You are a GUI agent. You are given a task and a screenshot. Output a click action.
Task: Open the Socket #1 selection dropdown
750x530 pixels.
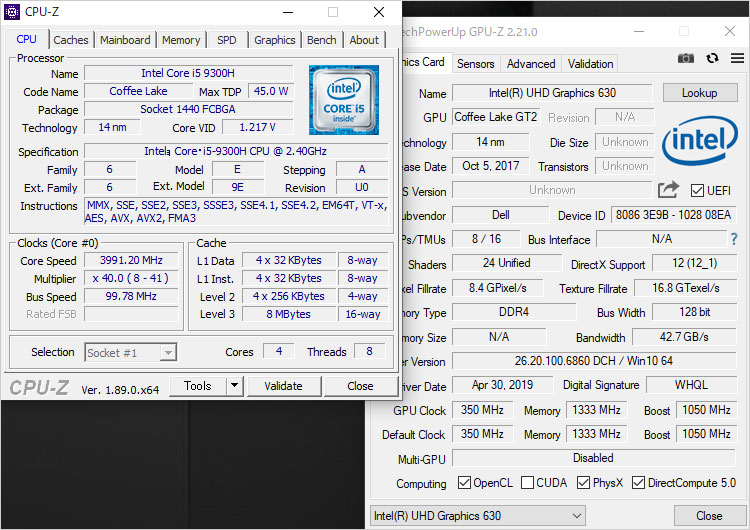131,353
